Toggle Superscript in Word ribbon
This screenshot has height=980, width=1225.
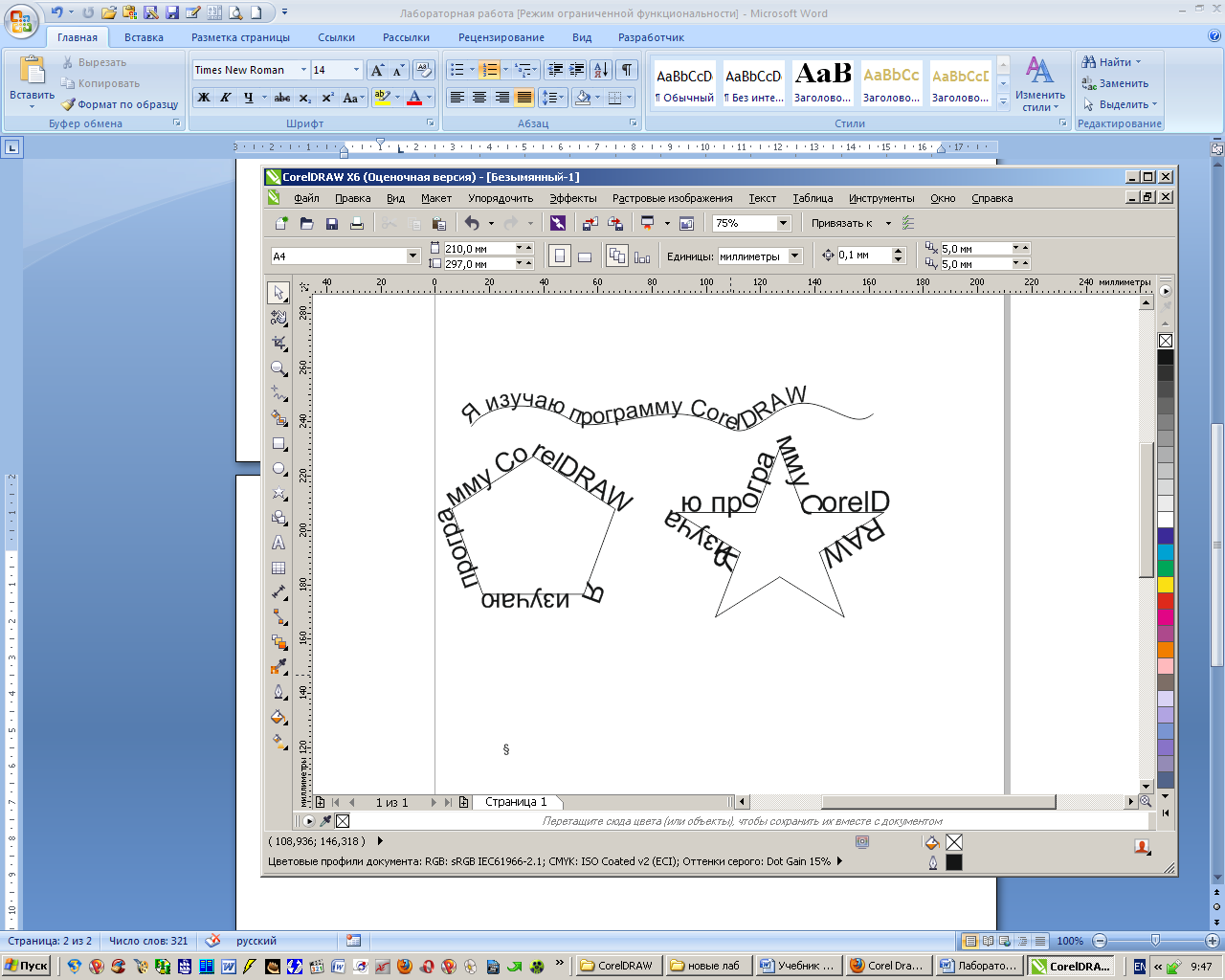coord(327,98)
